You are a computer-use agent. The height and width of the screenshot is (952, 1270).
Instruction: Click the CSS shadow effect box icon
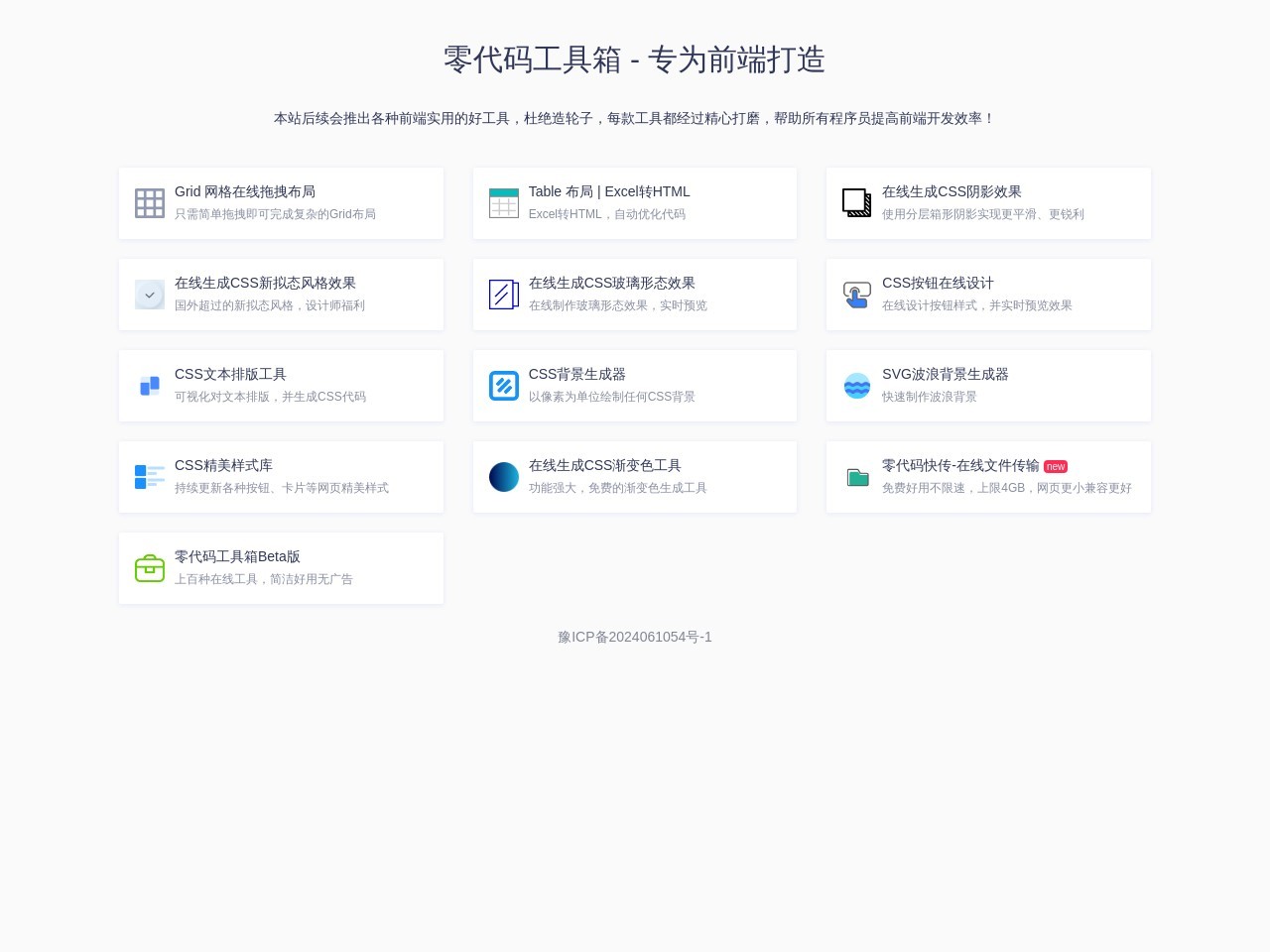pos(857,203)
